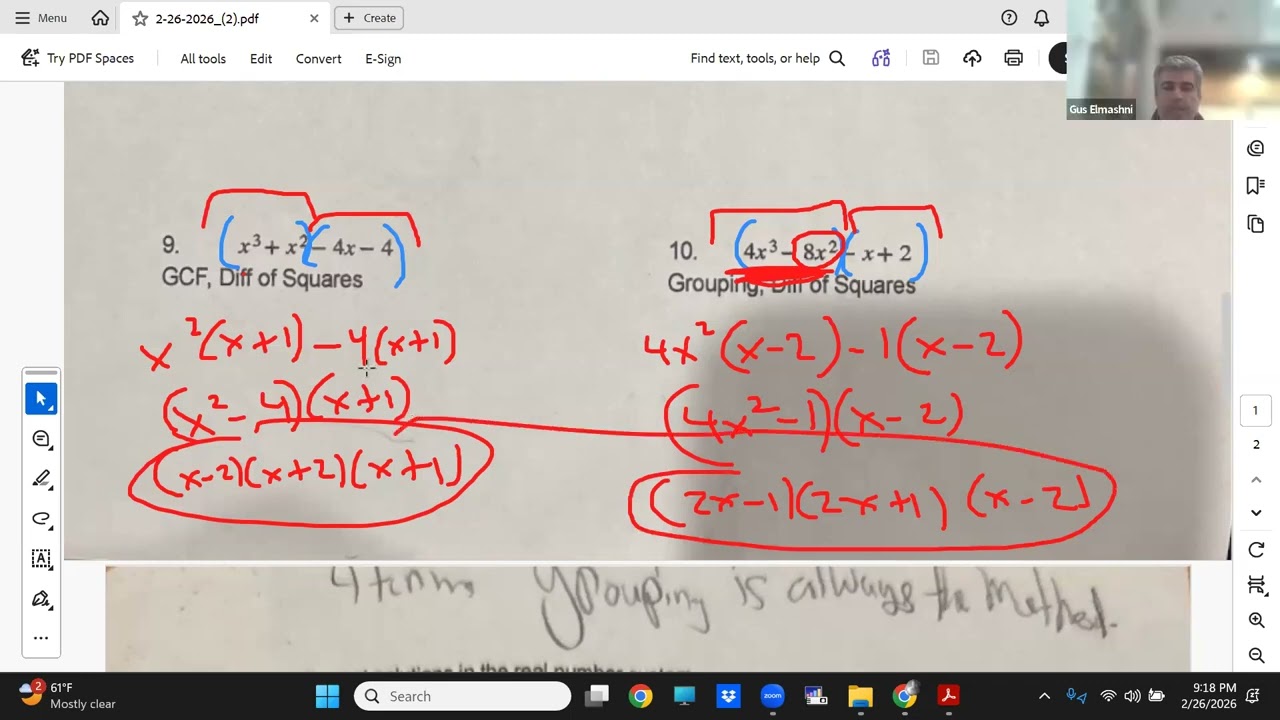Go to the Acrobat Home view
Image resolution: width=1280 pixels, height=720 pixels.
100,18
